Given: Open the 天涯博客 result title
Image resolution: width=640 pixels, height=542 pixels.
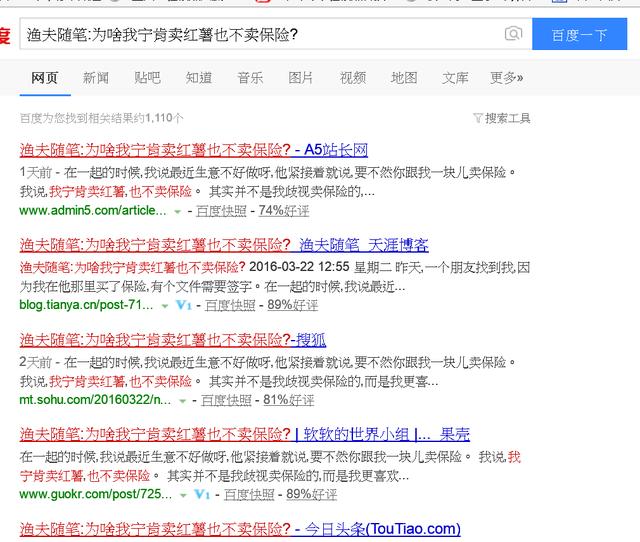Looking at the screenshot, I should click(x=224, y=245).
